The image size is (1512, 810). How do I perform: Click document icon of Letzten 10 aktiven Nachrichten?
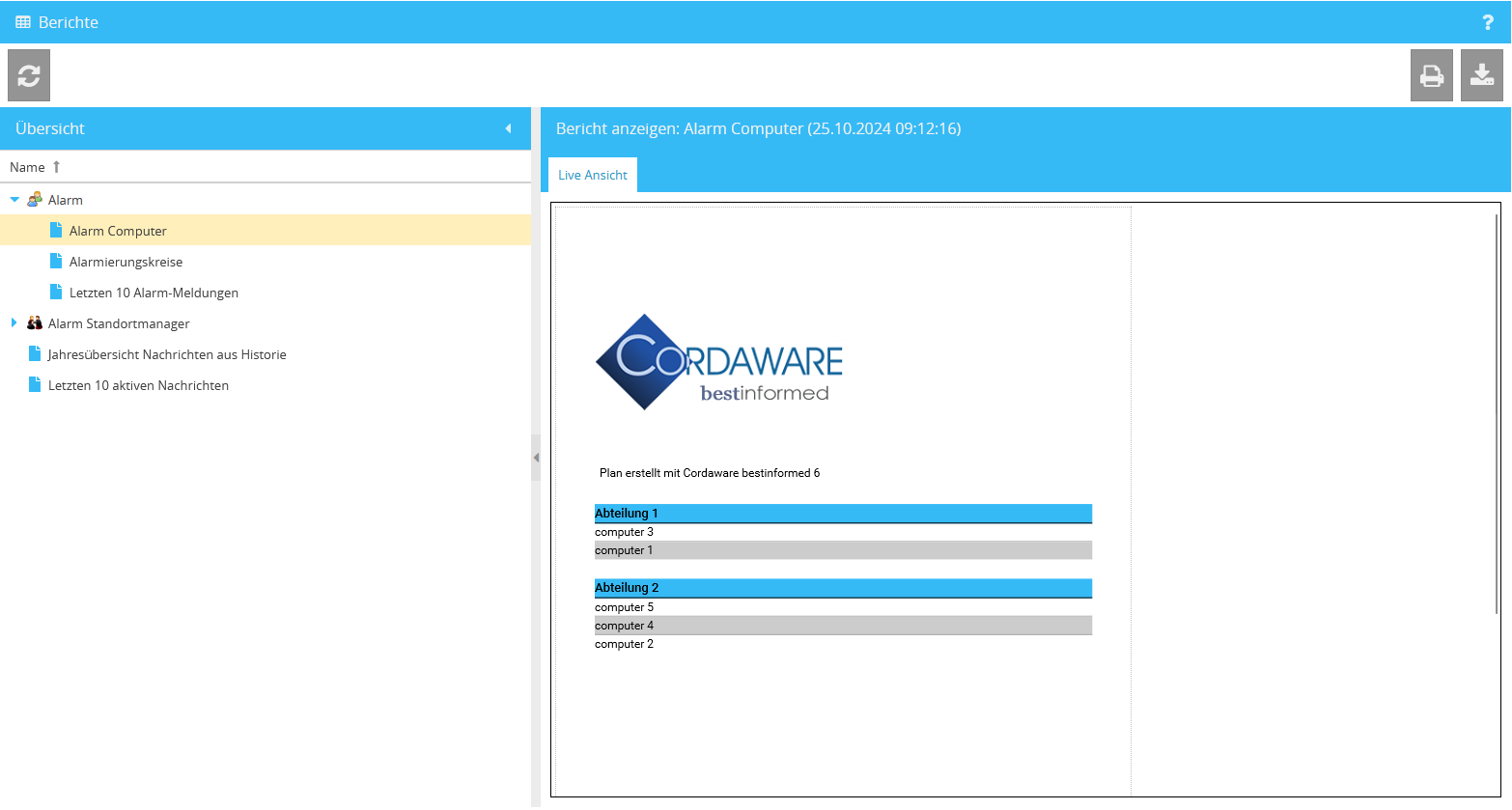pyautogui.click(x=35, y=384)
